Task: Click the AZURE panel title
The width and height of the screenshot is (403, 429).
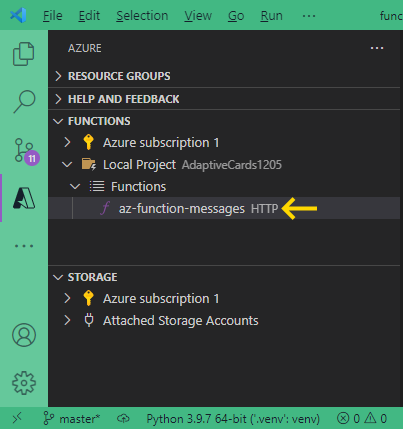Action: (85, 48)
